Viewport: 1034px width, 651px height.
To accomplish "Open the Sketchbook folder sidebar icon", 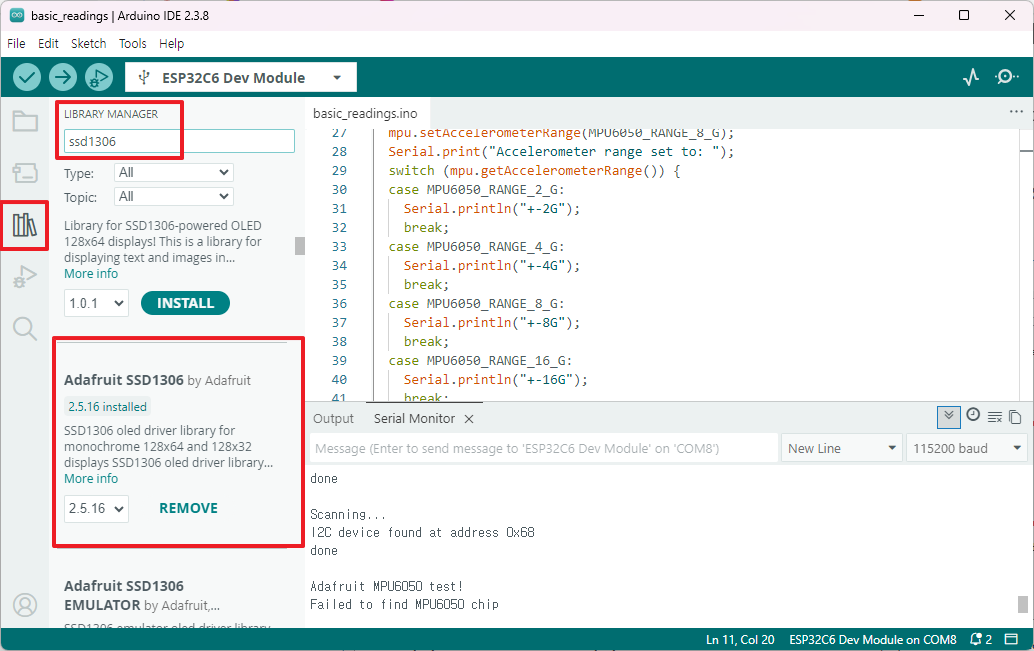I will tap(25, 121).
